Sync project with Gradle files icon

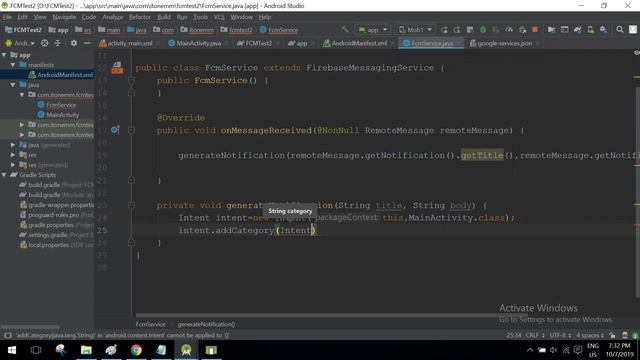578,29
